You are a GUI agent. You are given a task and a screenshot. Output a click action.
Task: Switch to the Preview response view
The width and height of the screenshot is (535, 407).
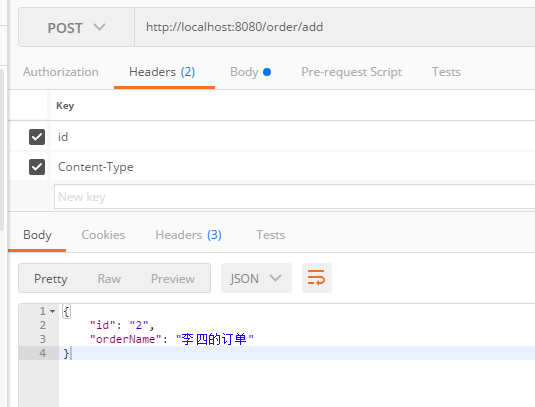tap(173, 279)
